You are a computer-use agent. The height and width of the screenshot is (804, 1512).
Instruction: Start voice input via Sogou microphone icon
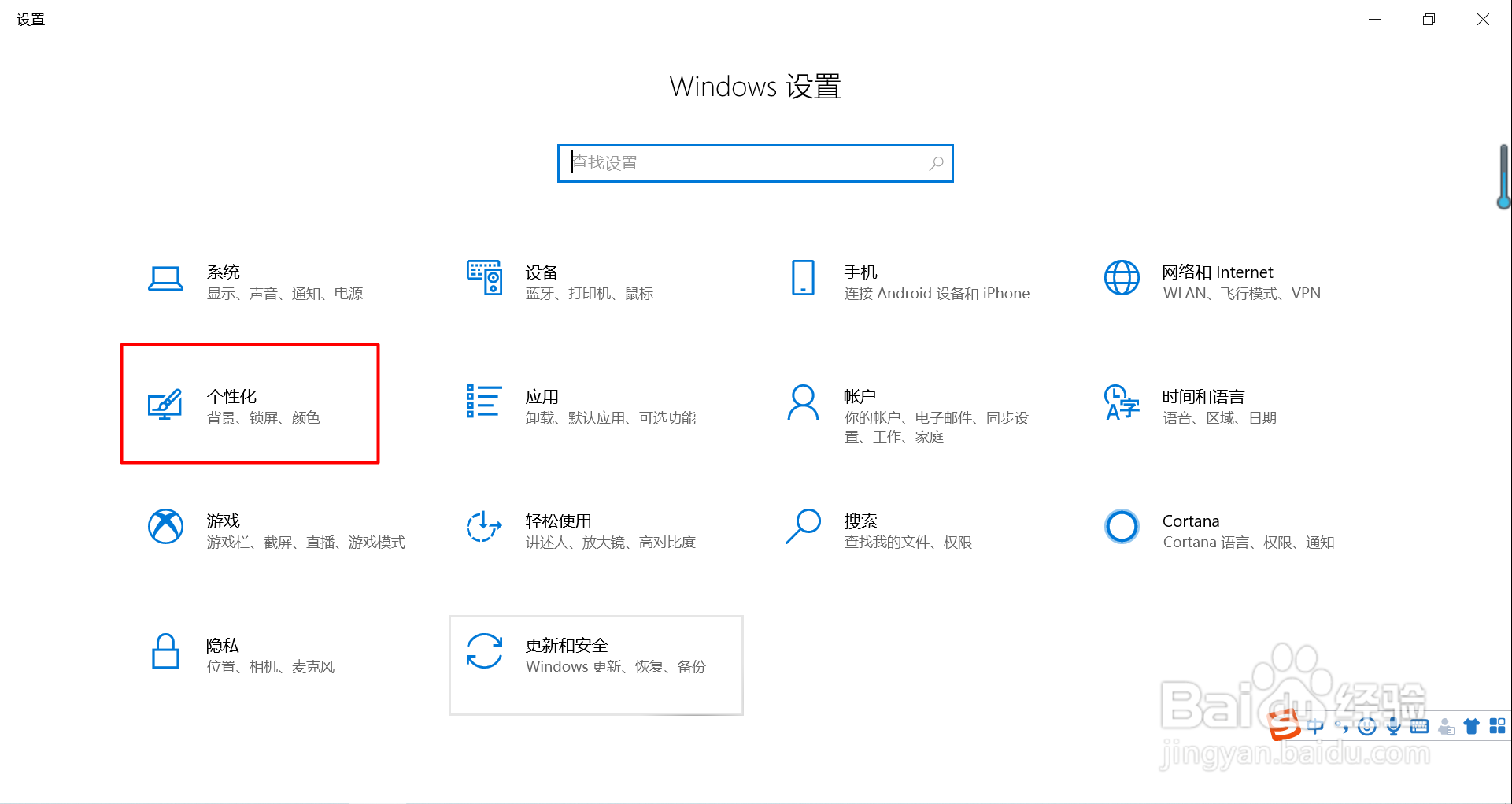tap(1392, 726)
